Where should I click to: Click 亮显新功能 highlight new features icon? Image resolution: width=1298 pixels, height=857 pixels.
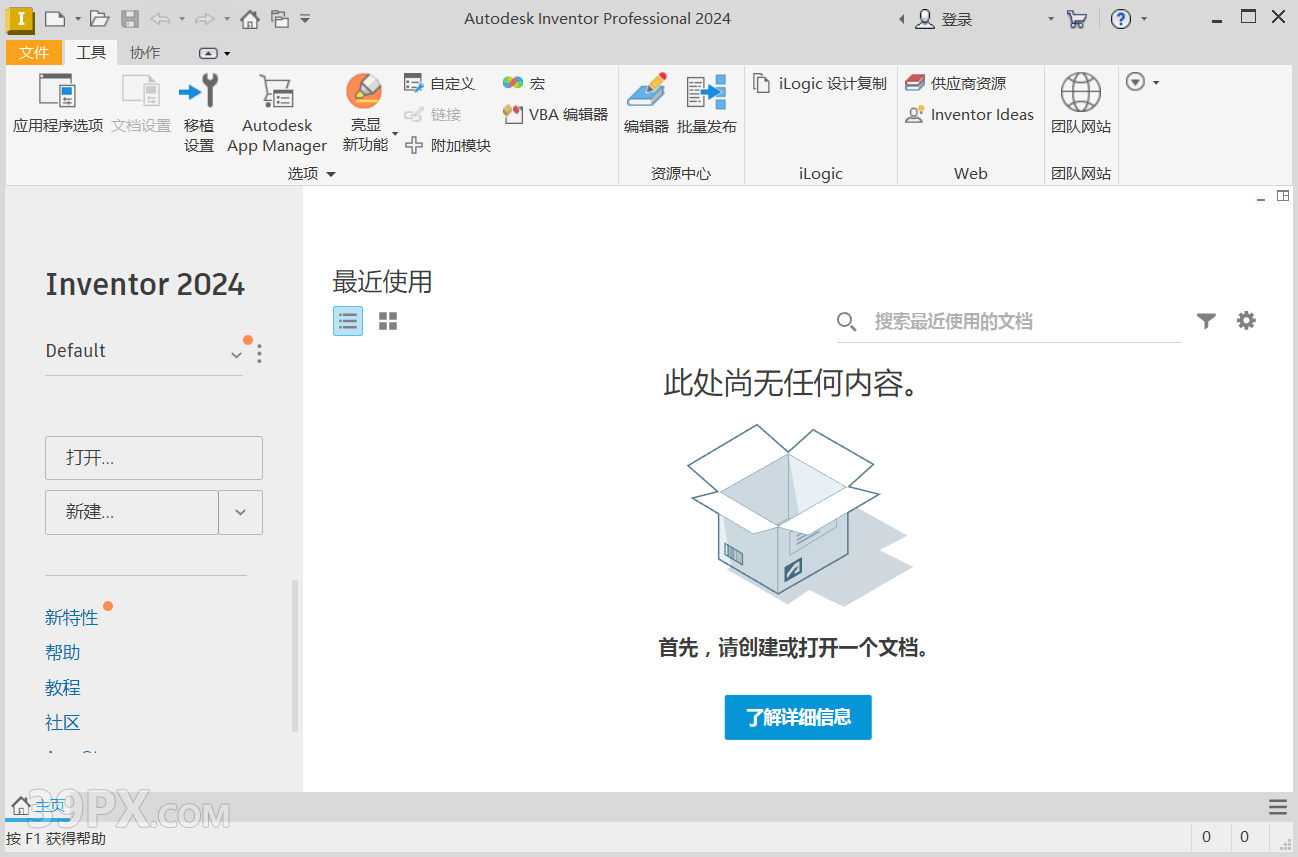(x=365, y=92)
